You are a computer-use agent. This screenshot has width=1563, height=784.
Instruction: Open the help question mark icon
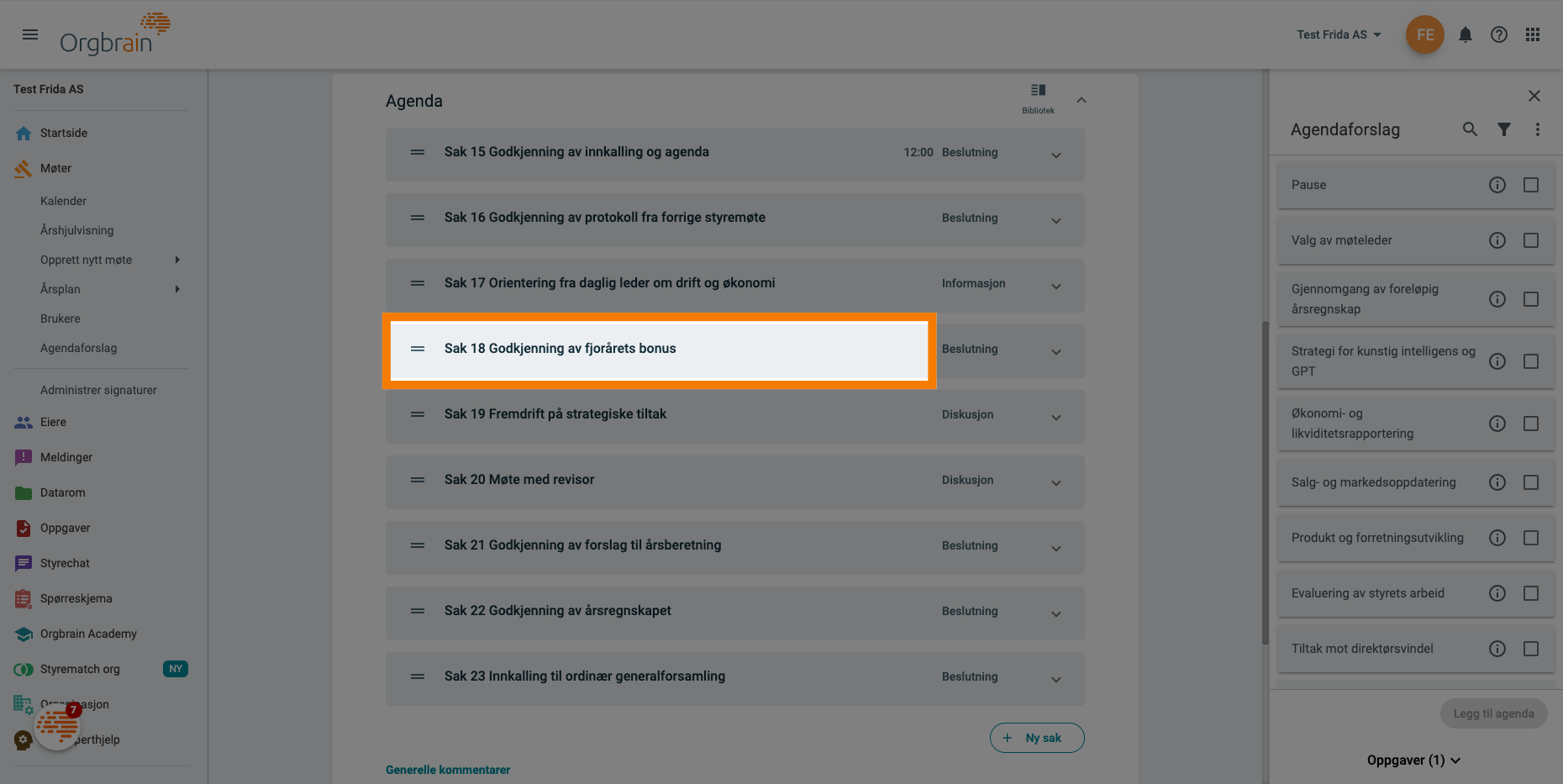coord(1499,34)
